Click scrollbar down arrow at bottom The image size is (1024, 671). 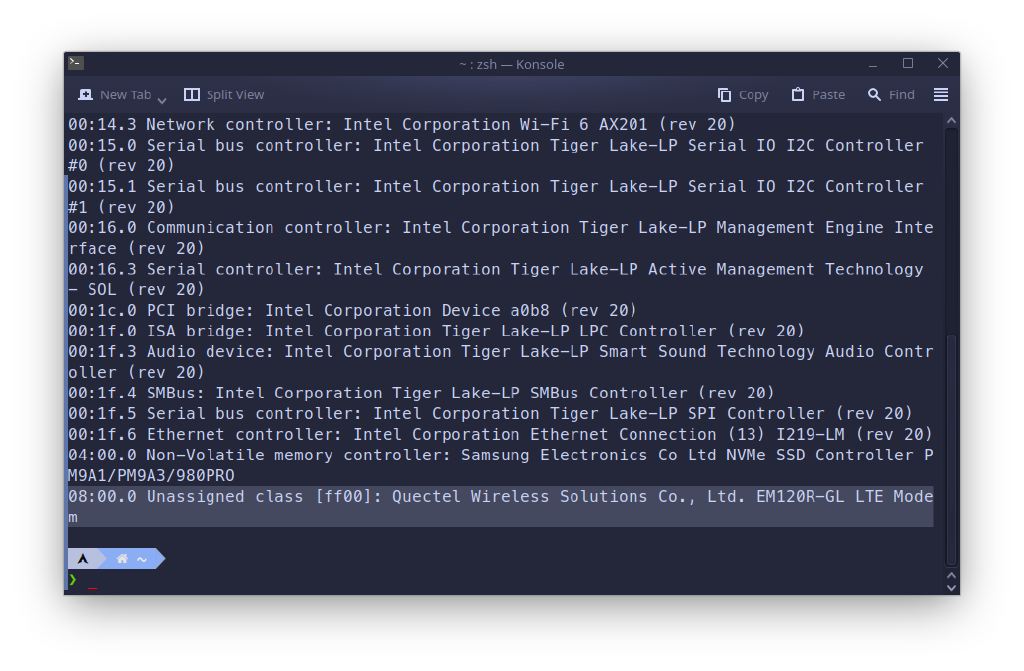click(x=952, y=587)
